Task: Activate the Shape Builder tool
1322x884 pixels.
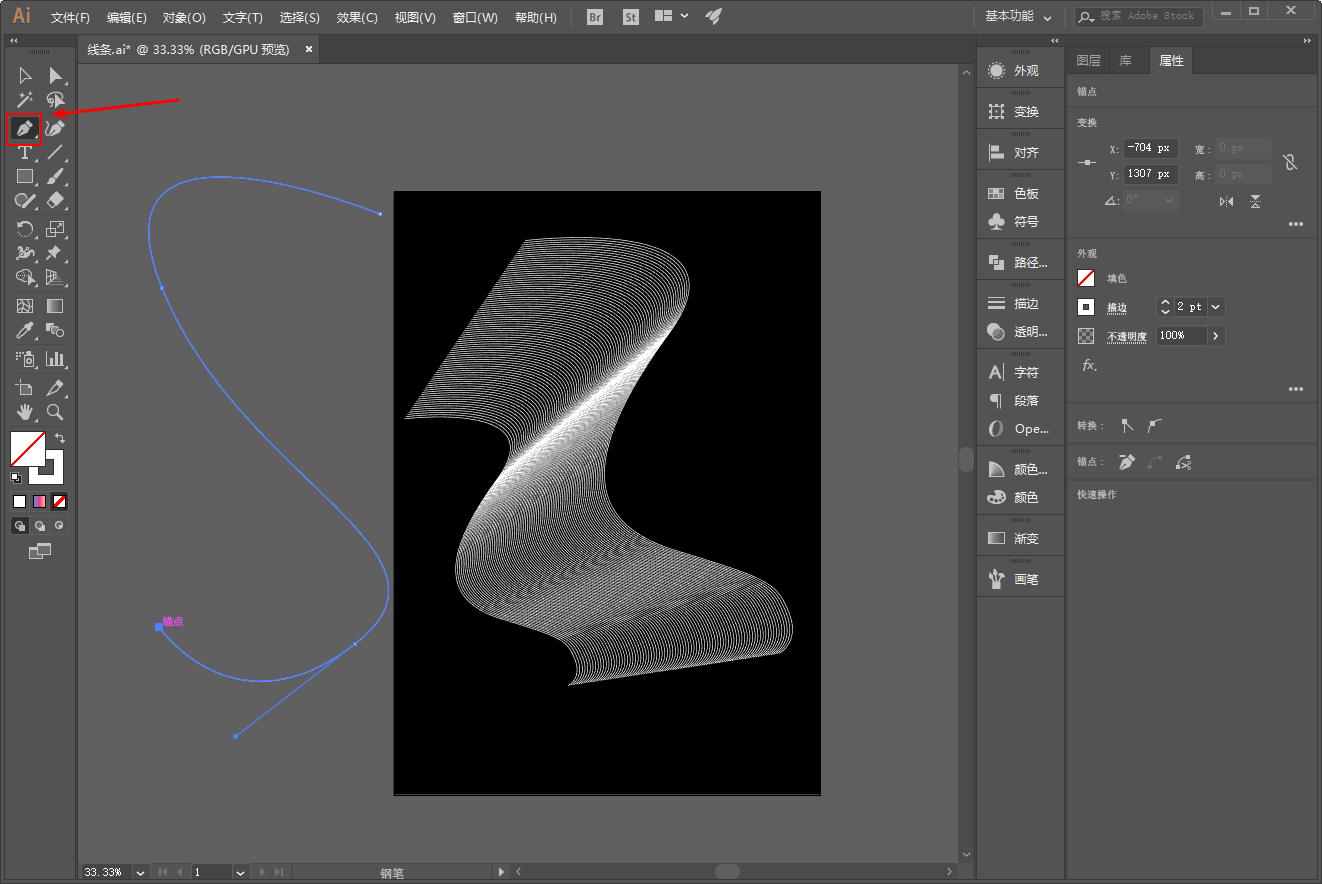Action: click(x=25, y=277)
